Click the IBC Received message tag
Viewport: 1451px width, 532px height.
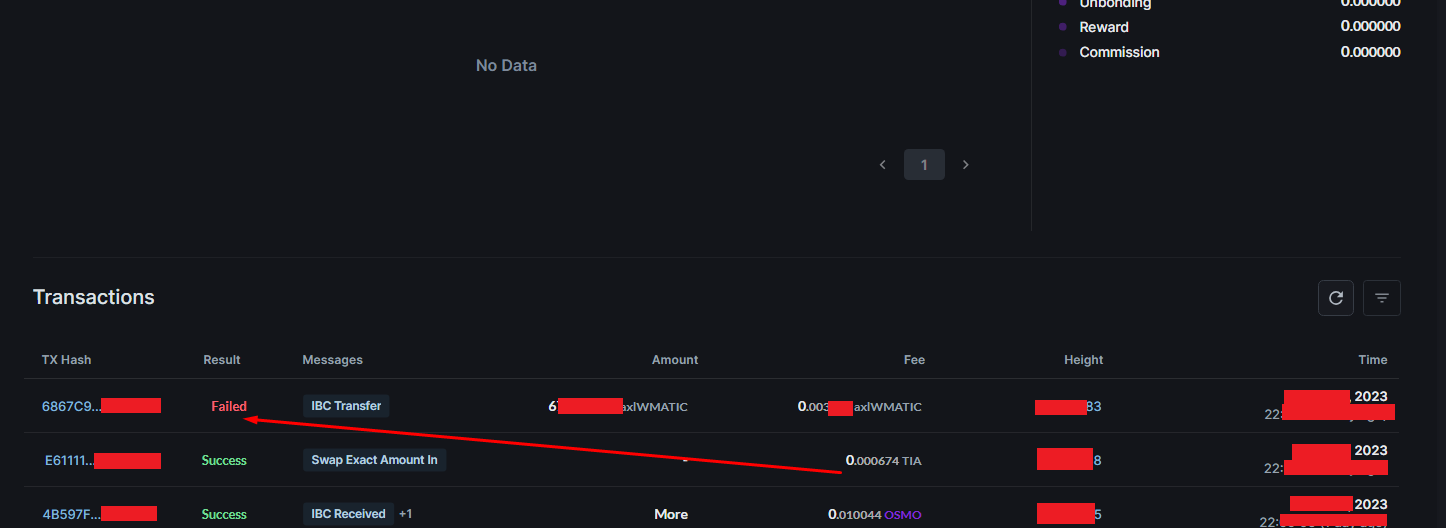[348, 514]
